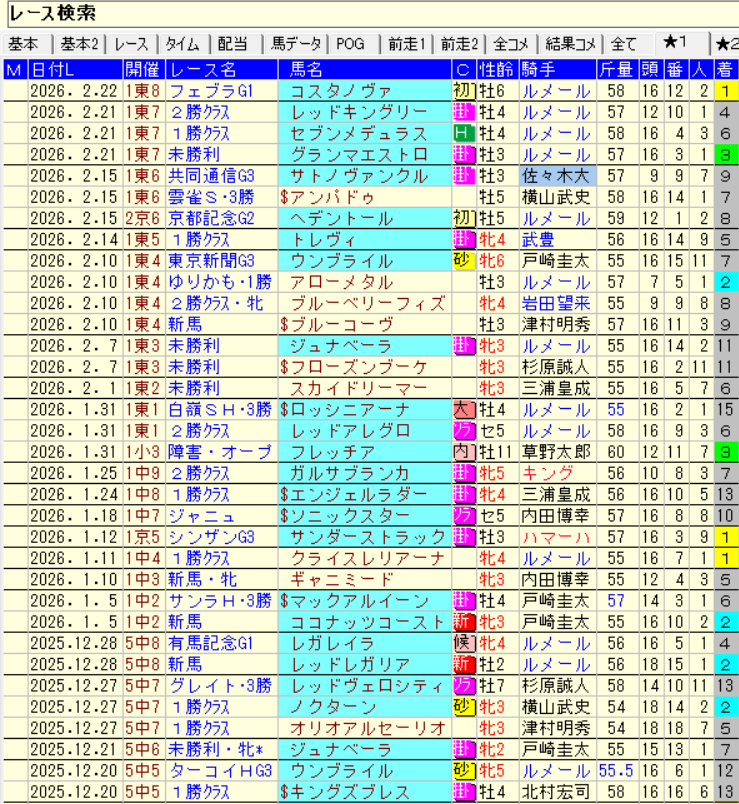Open the 前走2 tab
The height and width of the screenshot is (804, 739).
click(x=459, y=45)
